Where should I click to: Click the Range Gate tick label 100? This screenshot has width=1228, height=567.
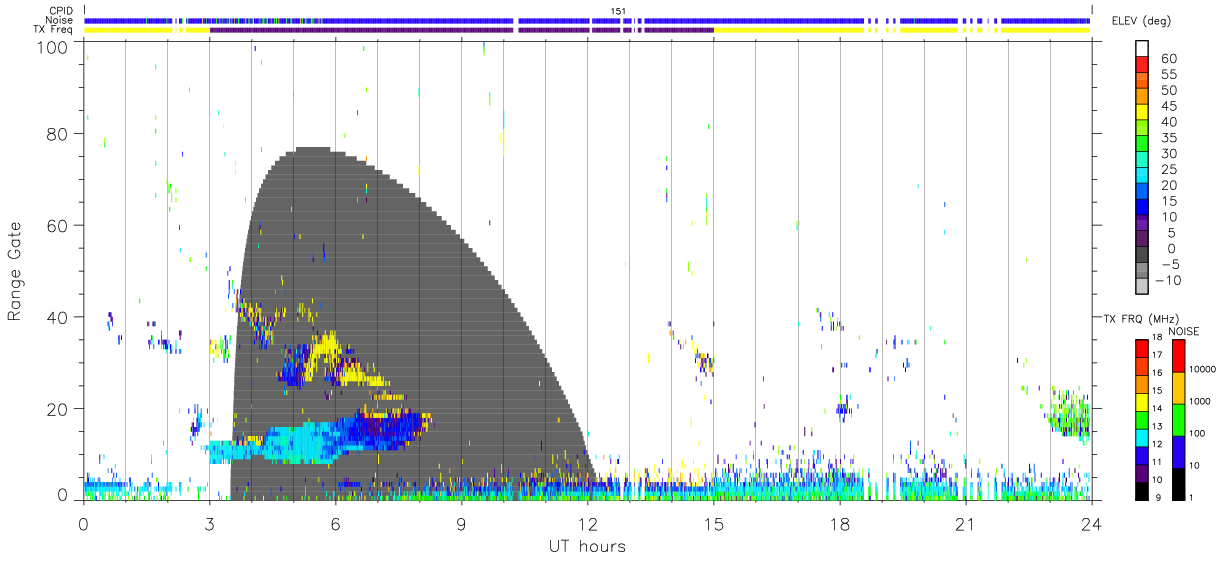(x=54, y=46)
